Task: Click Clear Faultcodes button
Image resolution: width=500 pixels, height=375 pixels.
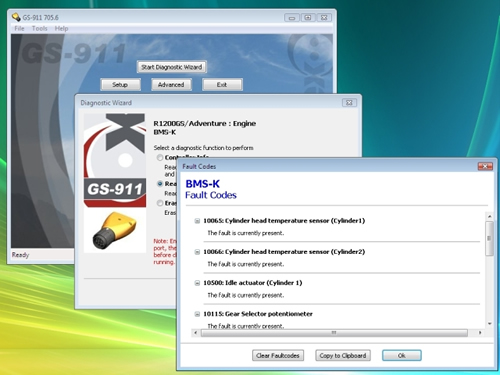Action: click(x=278, y=356)
